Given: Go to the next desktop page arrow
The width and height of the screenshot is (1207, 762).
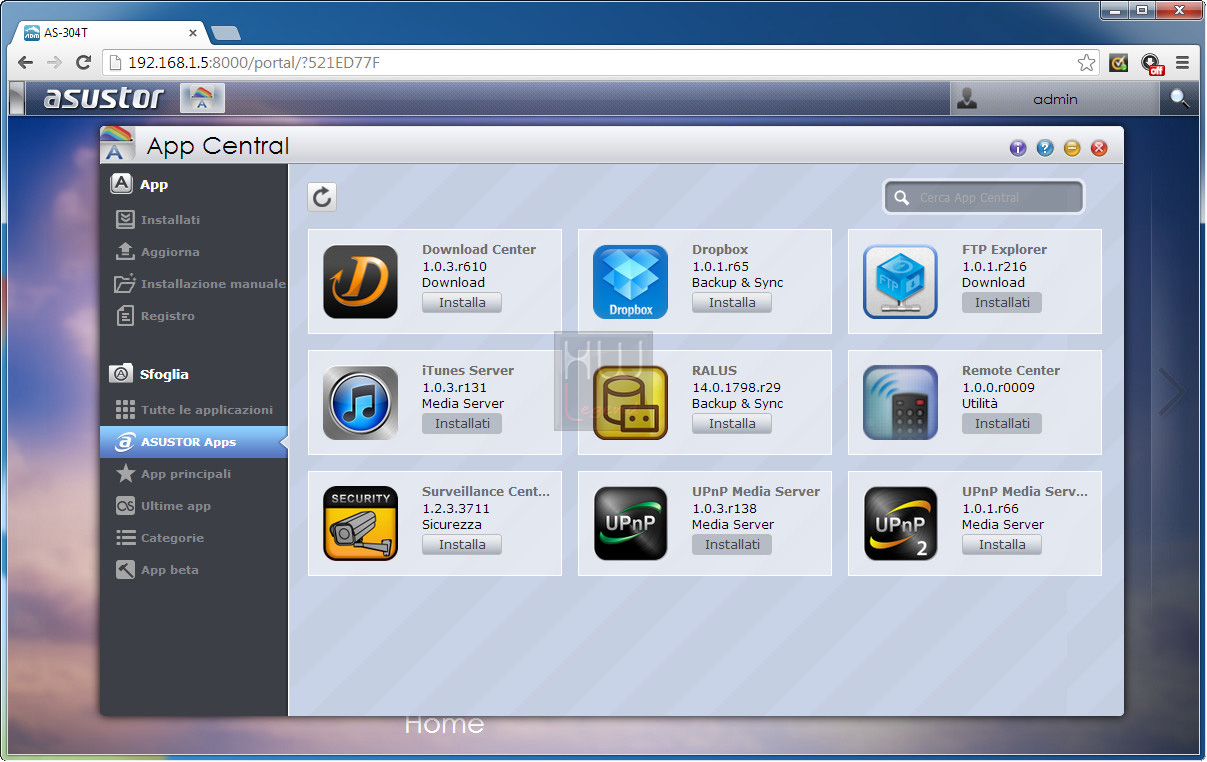Looking at the screenshot, I should [x=1170, y=391].
